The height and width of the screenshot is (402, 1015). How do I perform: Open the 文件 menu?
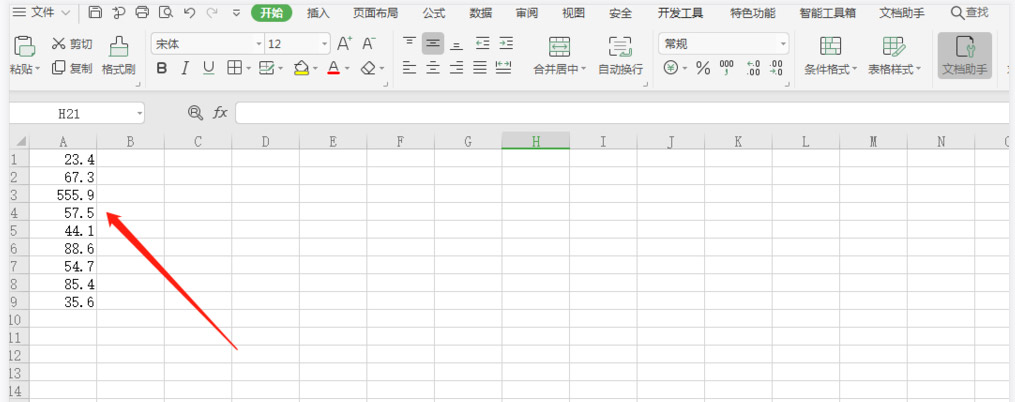pyautogui.click(x=43, y=12)
